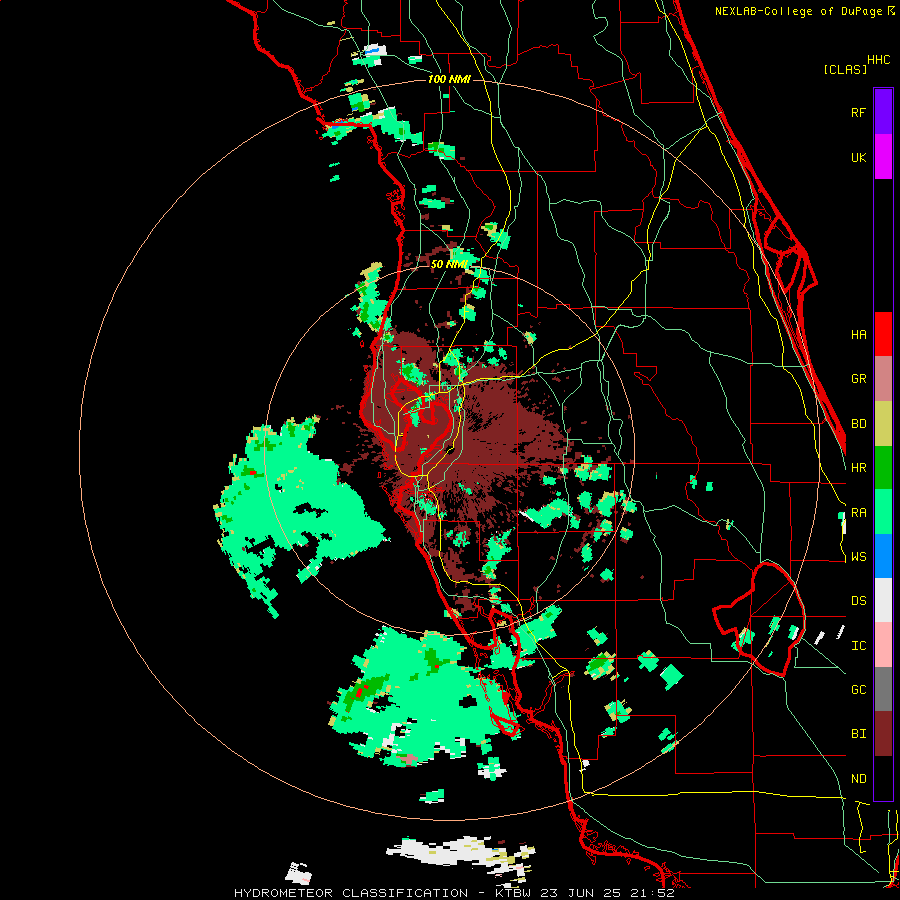Screen dimensions: 900x900
Task: Click the UK legend label
Action: coord(858,157)
